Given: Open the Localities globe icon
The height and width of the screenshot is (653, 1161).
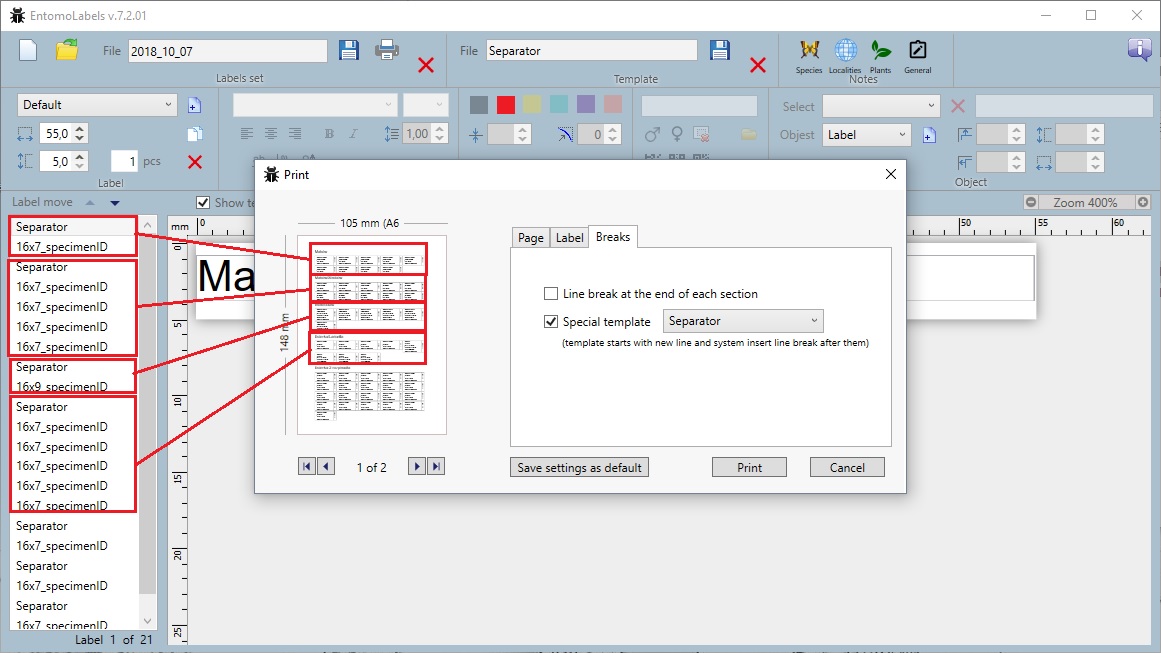Looking at the screenshot, I should pos(845,51).
